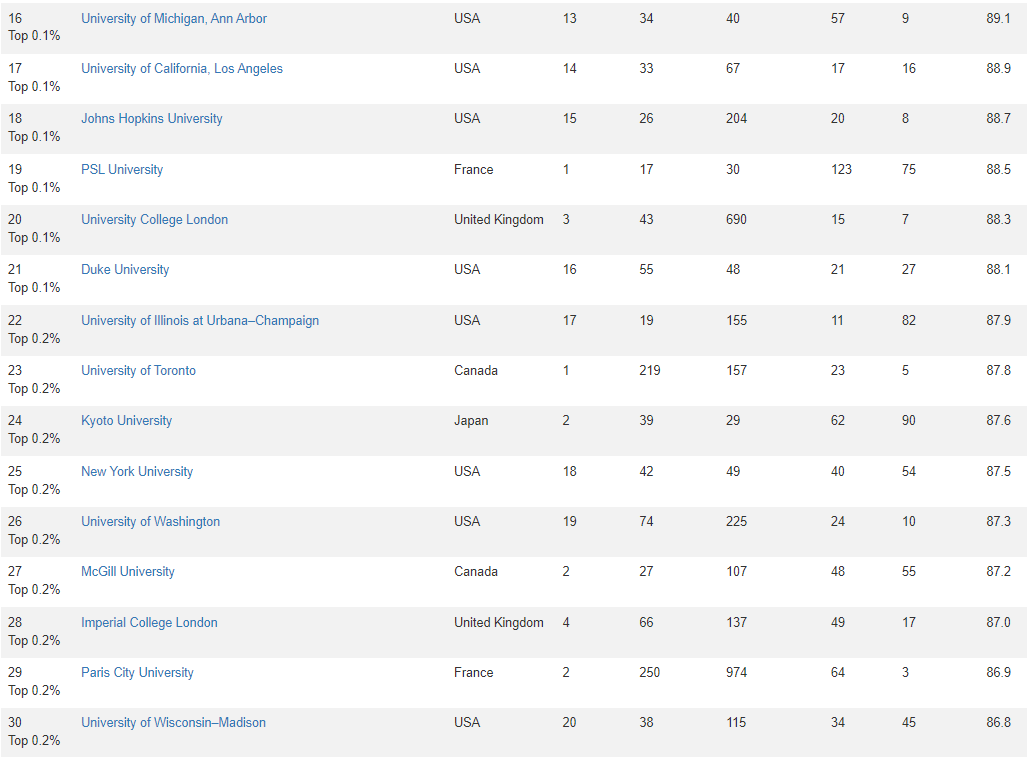
Task: Open the PSL University page
Action: pos(122,170)
